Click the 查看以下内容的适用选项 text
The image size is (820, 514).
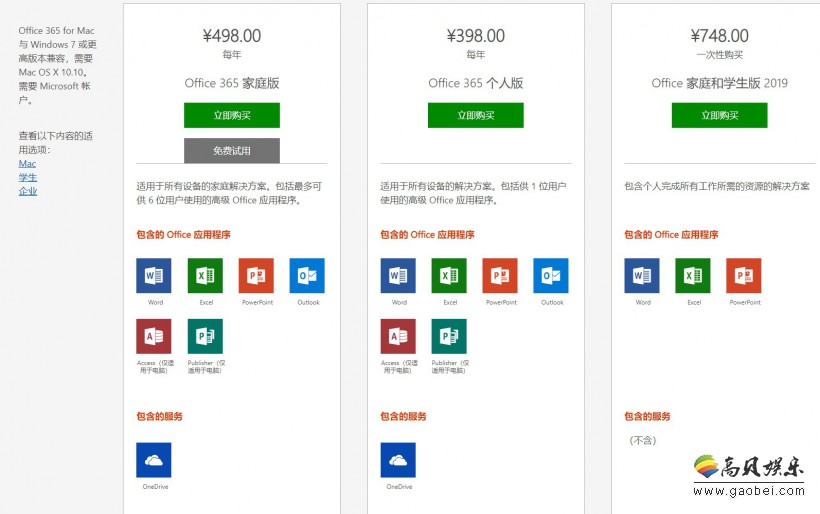tap(55, 143)
